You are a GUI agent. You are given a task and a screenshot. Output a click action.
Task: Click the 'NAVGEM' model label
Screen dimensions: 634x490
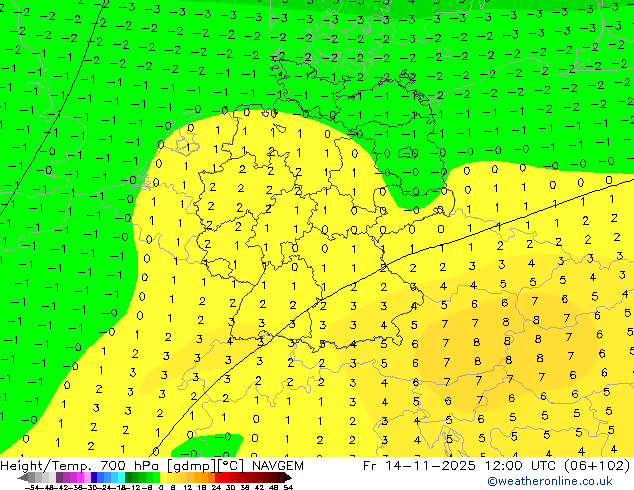[277, 465]
